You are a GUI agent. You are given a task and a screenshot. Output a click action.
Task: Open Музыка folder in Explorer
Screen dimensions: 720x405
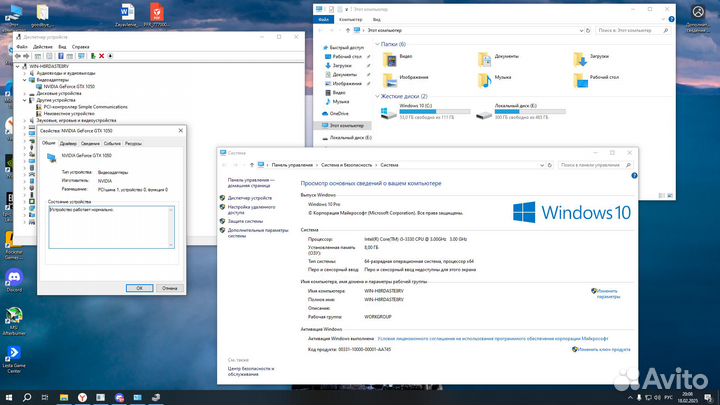[495, 80]
